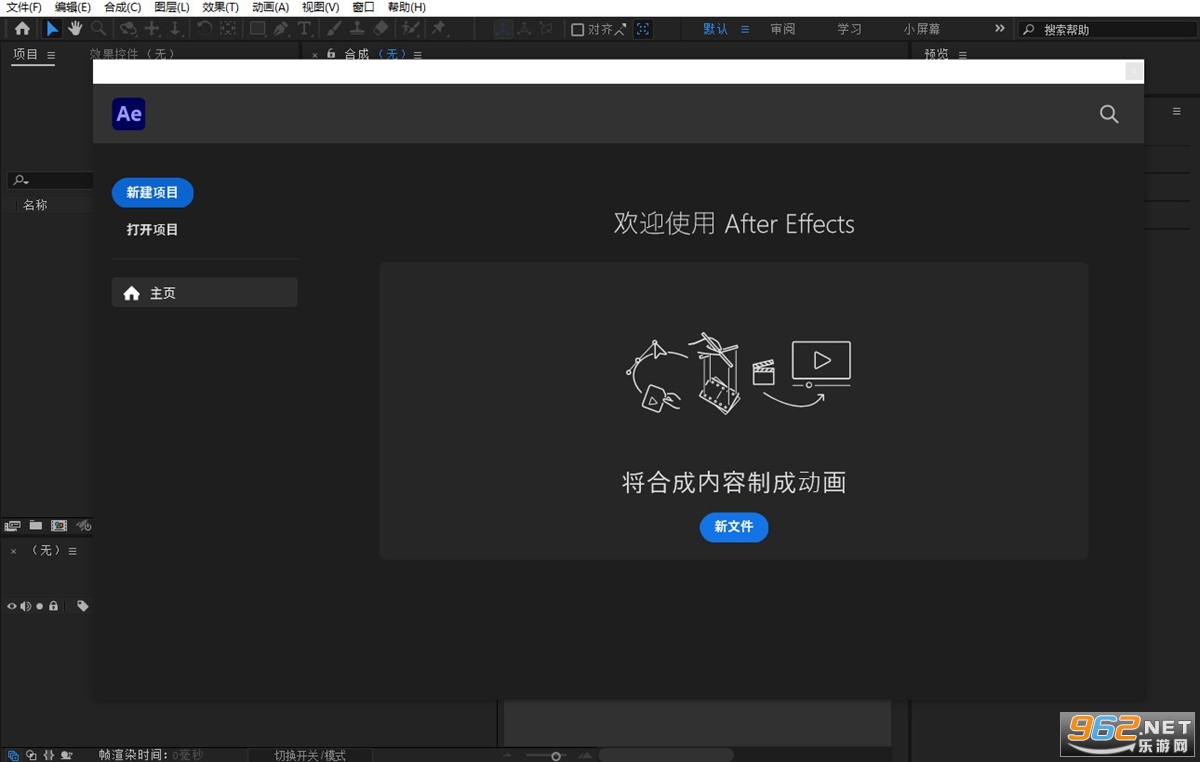Select the Selection arrow tool
This screenshot has width=1200, height=762.
pos(52,29)
